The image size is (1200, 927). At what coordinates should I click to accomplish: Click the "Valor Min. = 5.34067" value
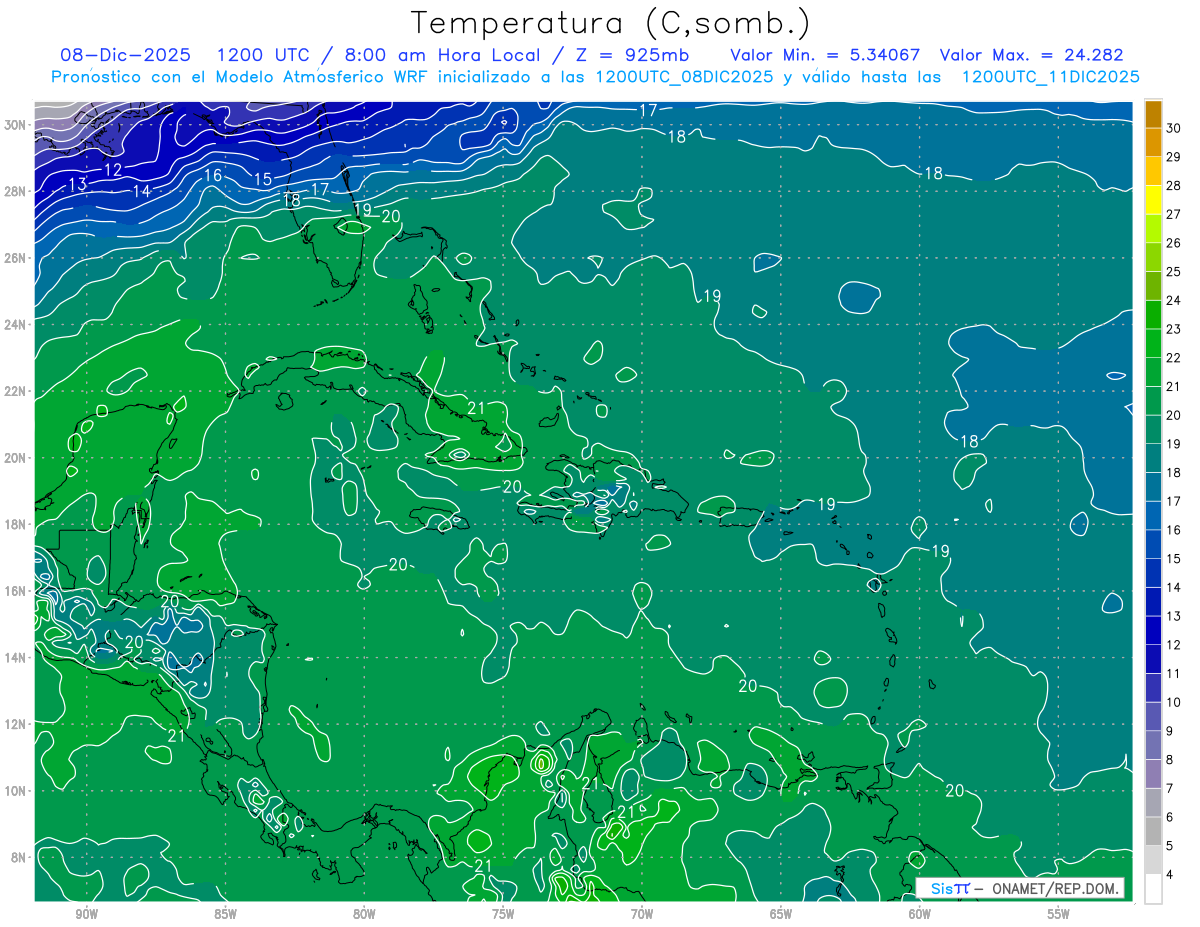click(825, 56)
